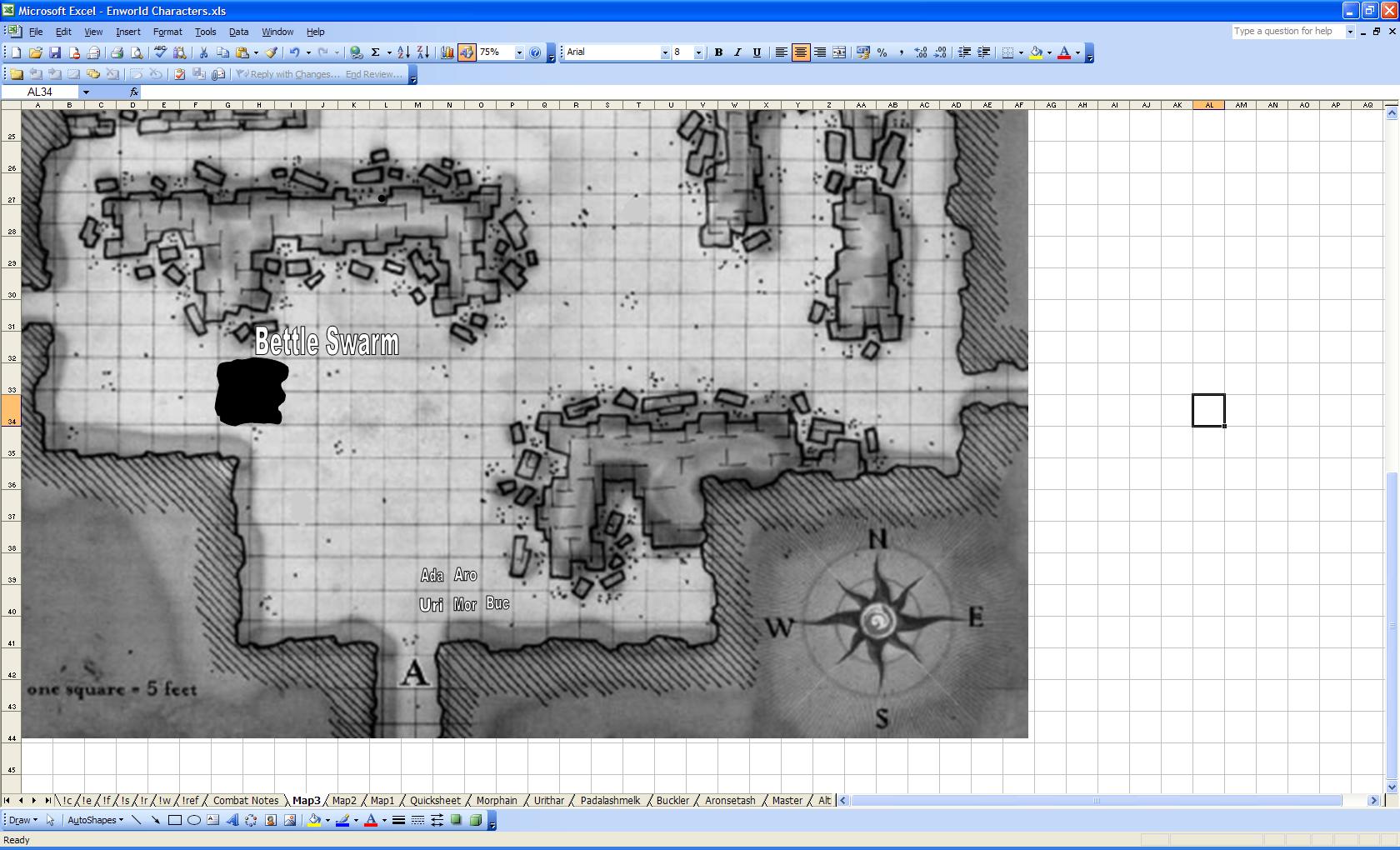Screen dimensions: 1400x850
Task: Run the ABC spelling check
Action: pos(160,52)
